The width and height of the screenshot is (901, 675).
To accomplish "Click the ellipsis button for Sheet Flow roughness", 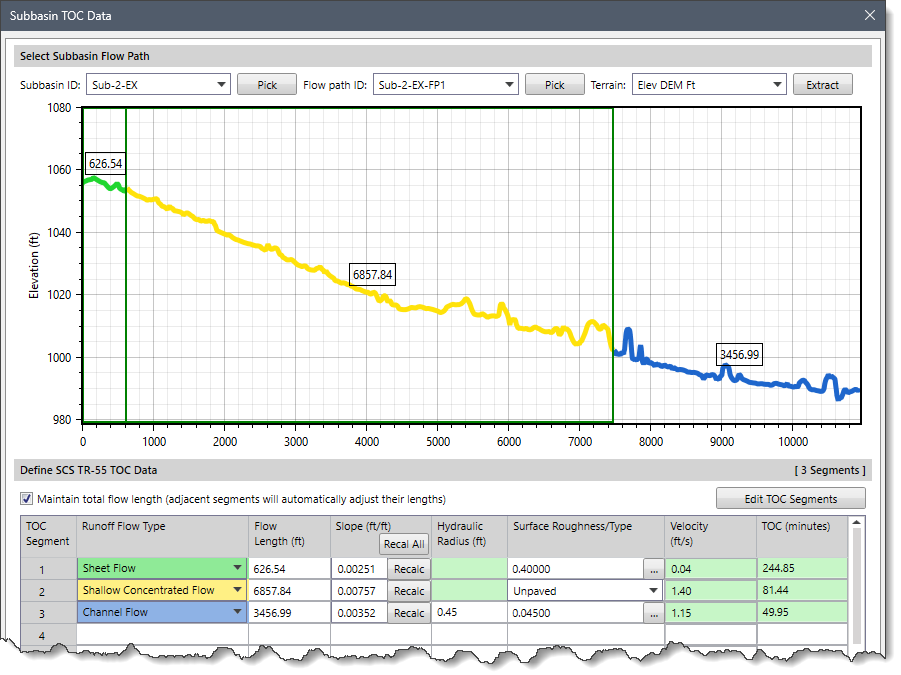I will point(653,569).
